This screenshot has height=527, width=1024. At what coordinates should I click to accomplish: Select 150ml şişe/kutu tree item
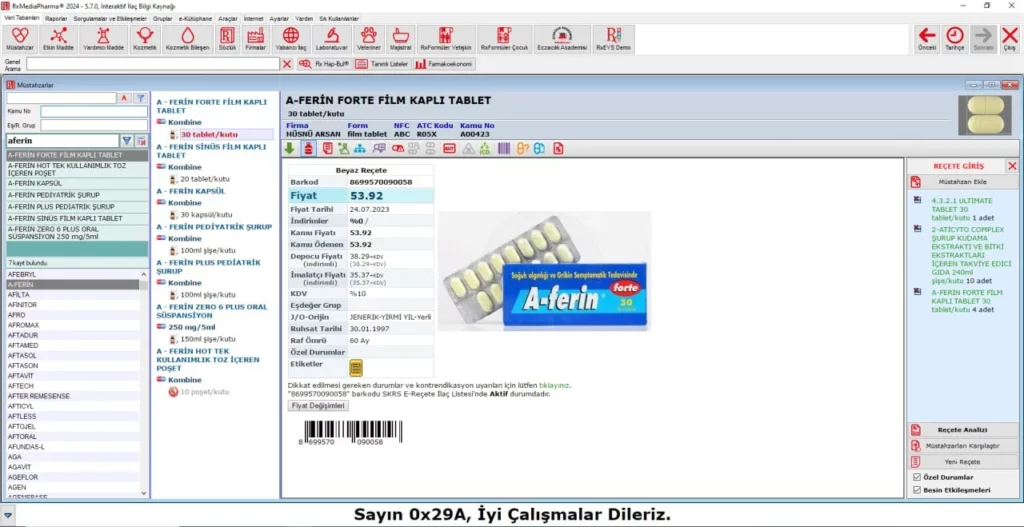point(208,339)
